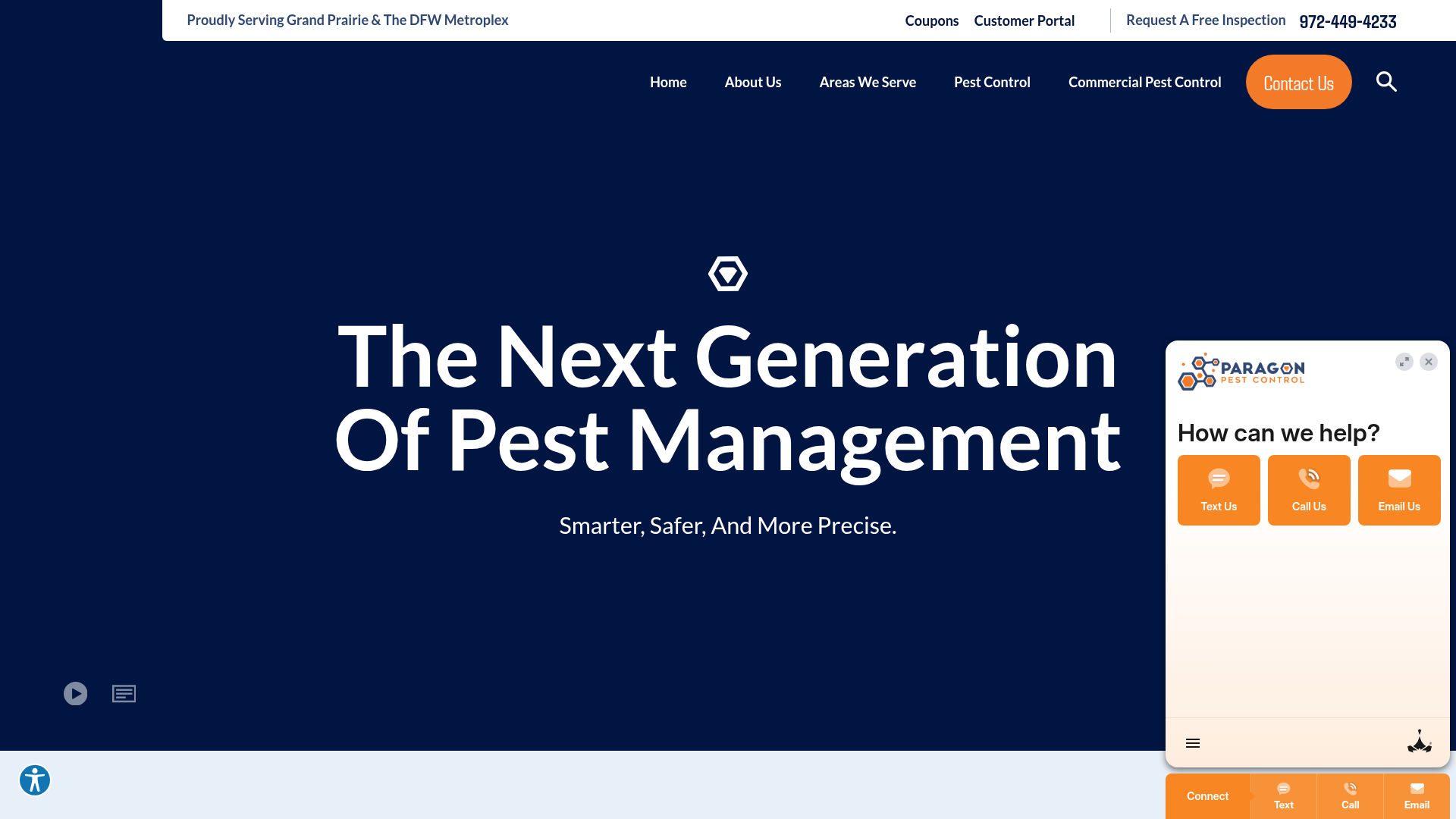Visit the Coupons page
This screenshot has width=1456, height=819.
click(x=931, y=20)
